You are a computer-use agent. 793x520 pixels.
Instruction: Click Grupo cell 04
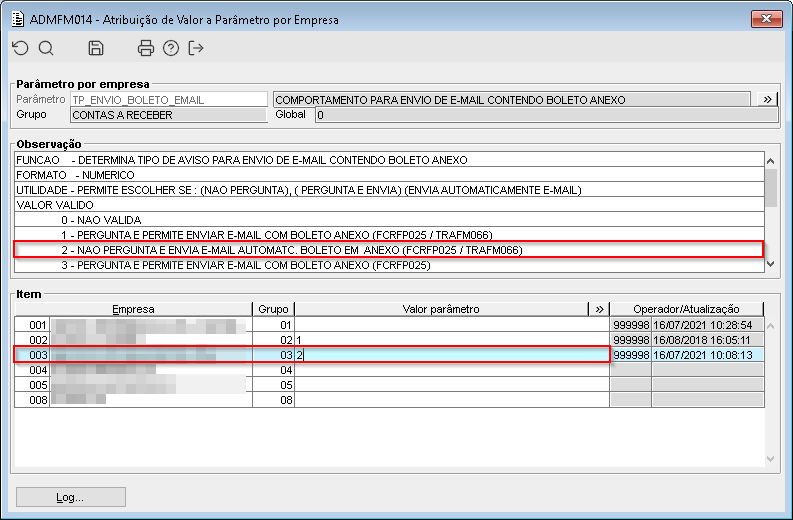[x=273, y=370]
